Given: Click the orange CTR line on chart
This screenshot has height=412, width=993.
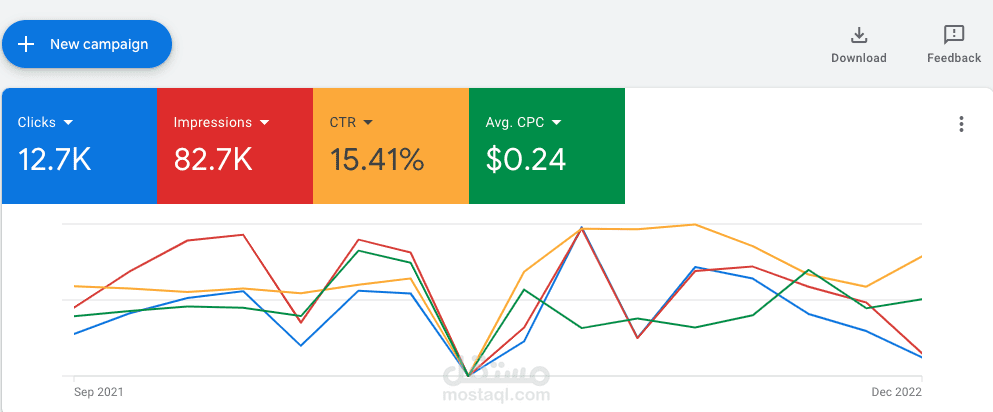Looking at the screenshot, I should coord(640,228).
